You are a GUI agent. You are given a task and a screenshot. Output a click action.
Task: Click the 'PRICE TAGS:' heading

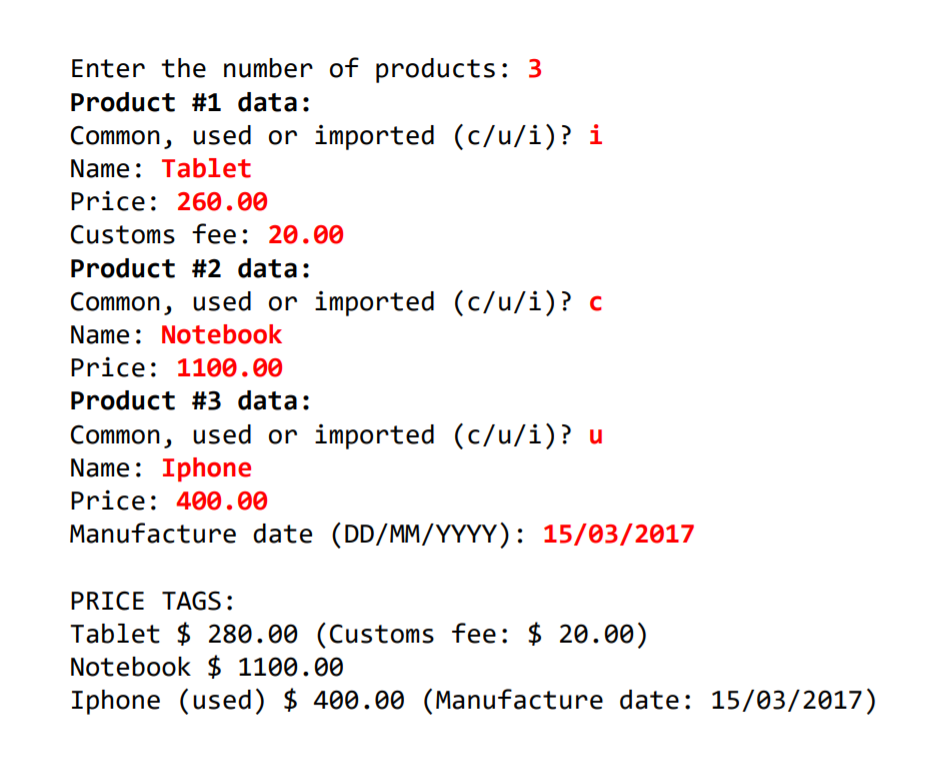coord(153,602)
